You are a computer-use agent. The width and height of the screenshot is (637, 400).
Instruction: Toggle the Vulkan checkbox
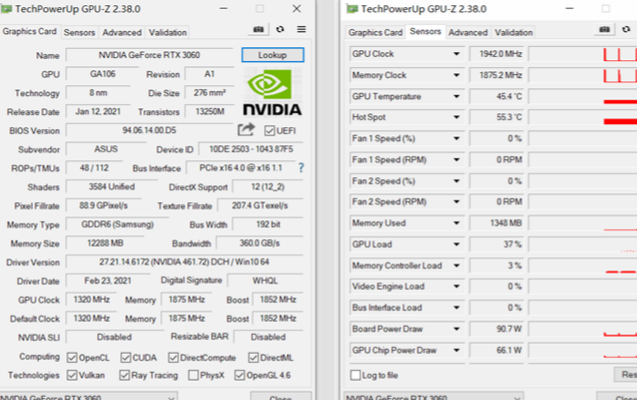[x=72, y=375]
